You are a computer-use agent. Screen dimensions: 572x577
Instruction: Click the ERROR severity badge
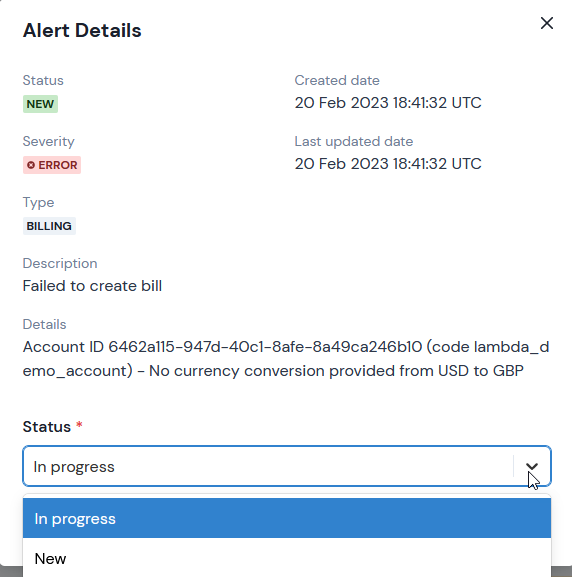click(52, 165)
